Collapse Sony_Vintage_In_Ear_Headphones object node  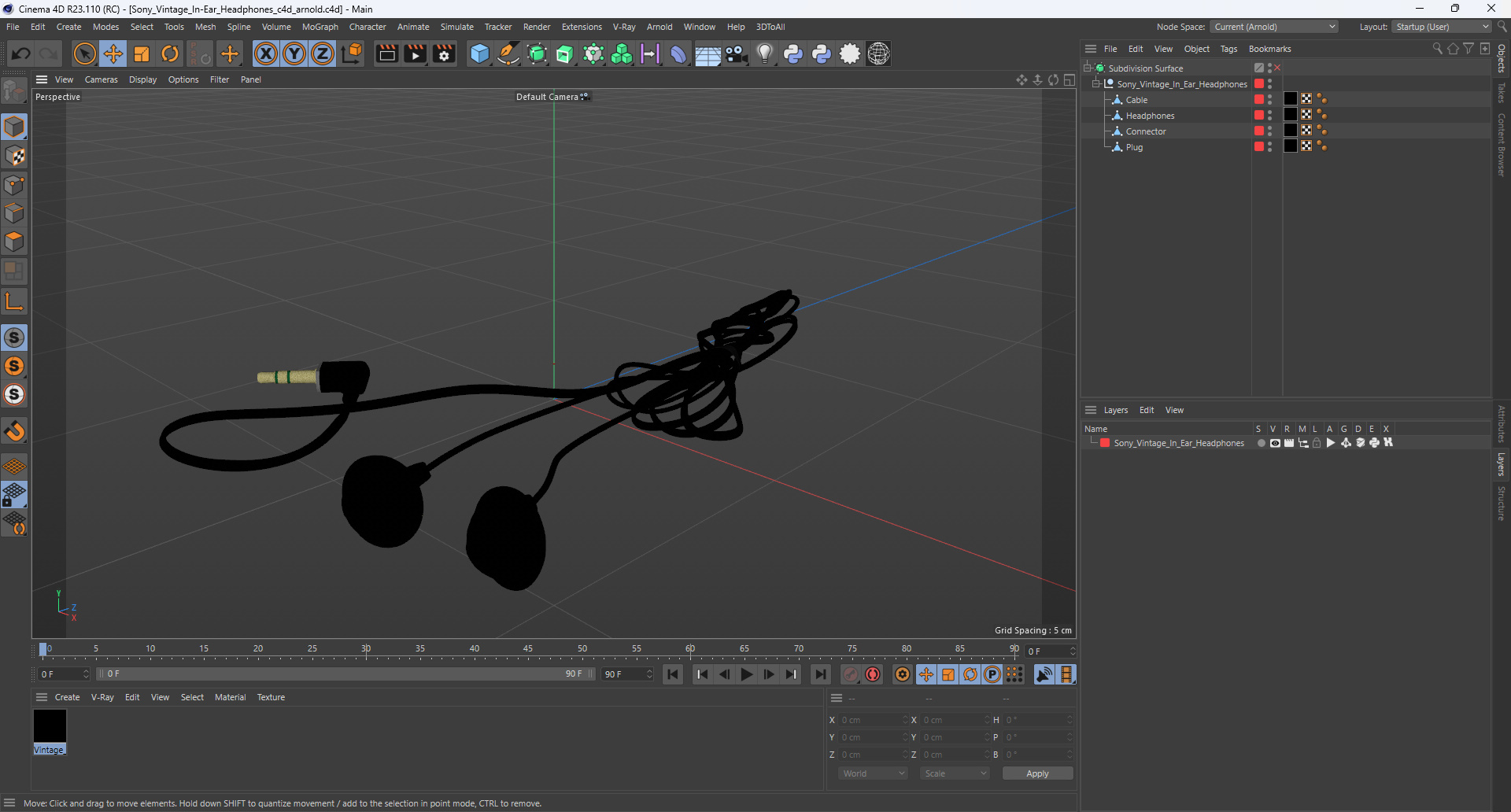1096,84
